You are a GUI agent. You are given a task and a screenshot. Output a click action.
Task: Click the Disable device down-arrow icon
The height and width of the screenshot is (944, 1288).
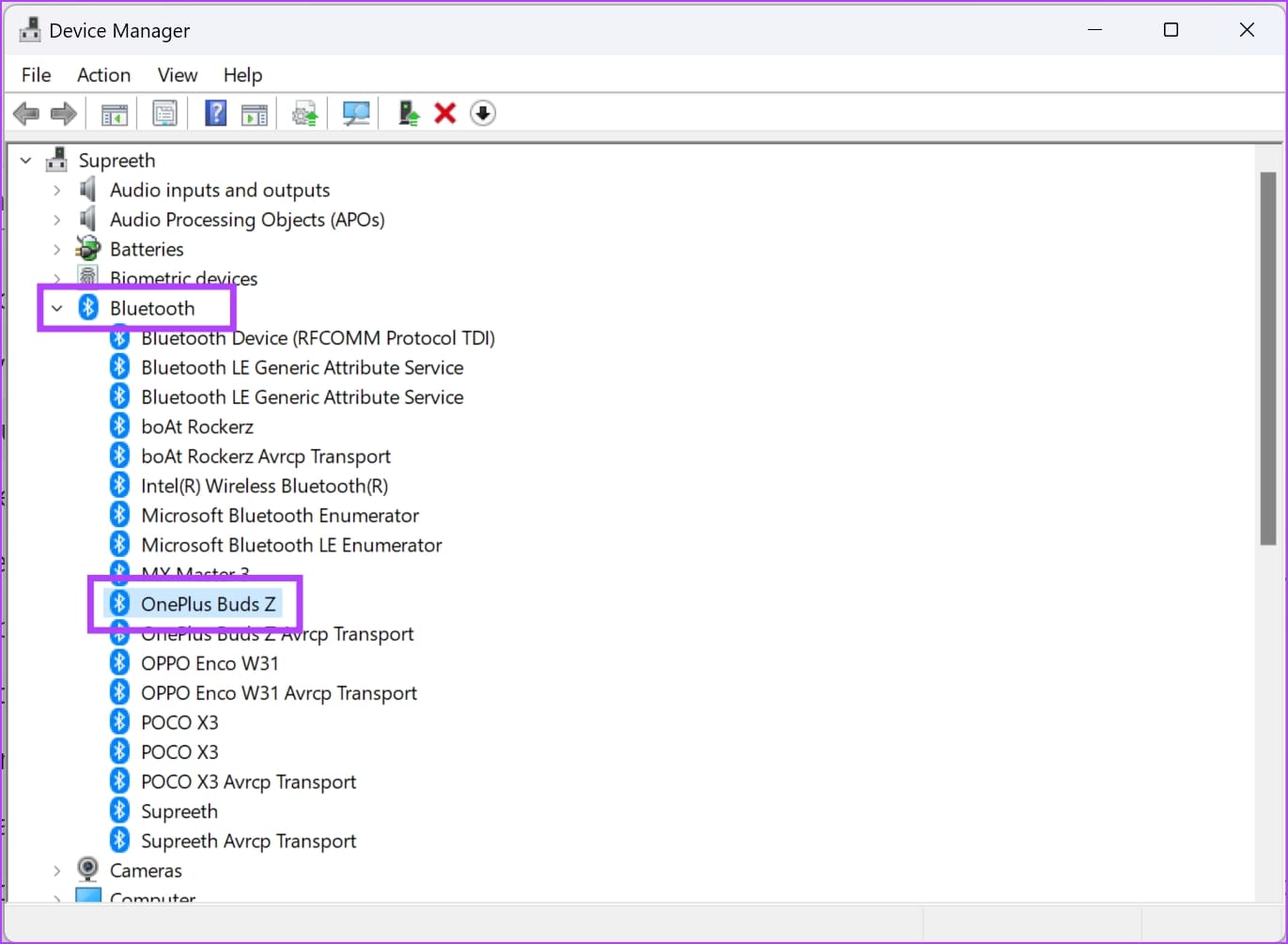(x=483, y=115)
